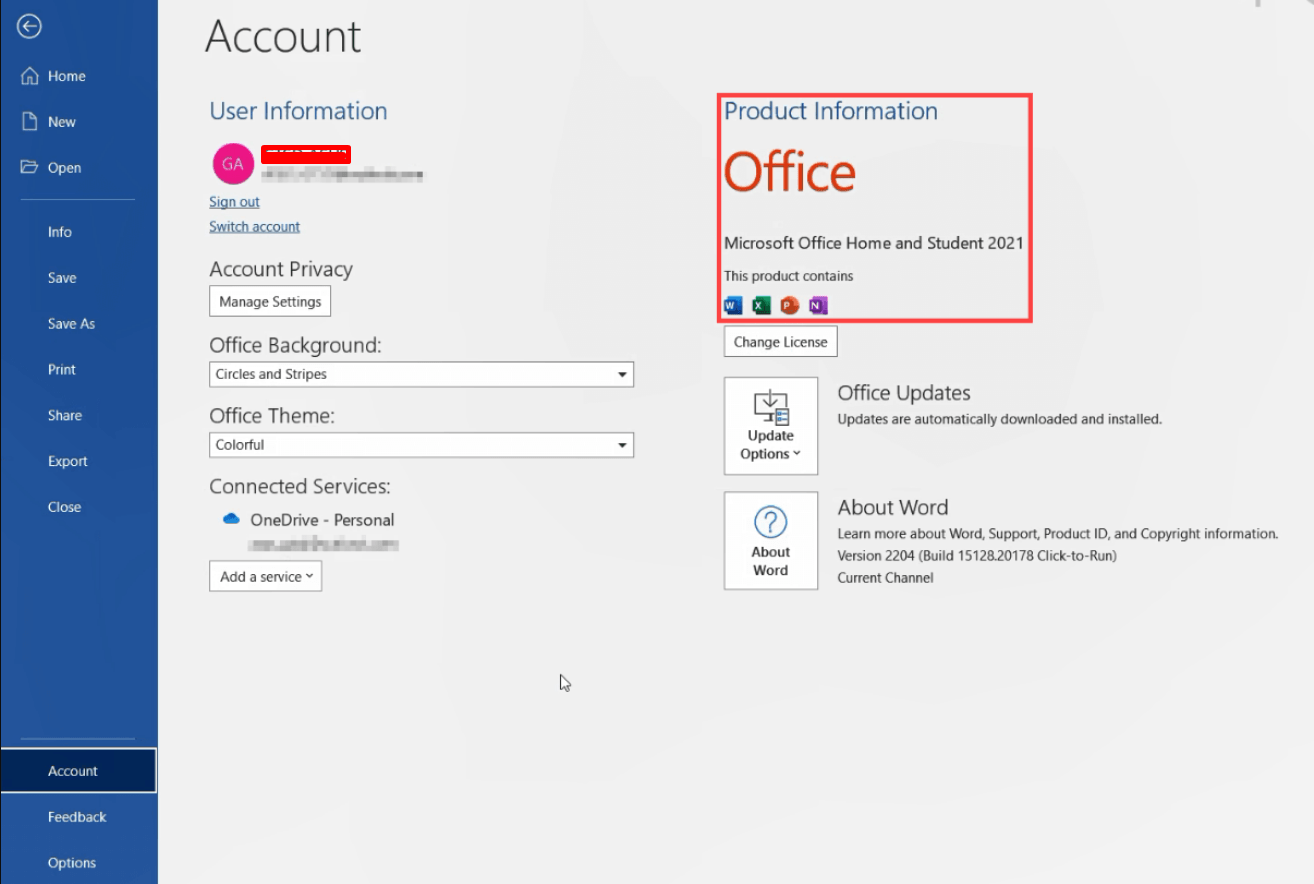The image size is (1314, 884).
Task: Open the Export page
Action: coord(68,461)
